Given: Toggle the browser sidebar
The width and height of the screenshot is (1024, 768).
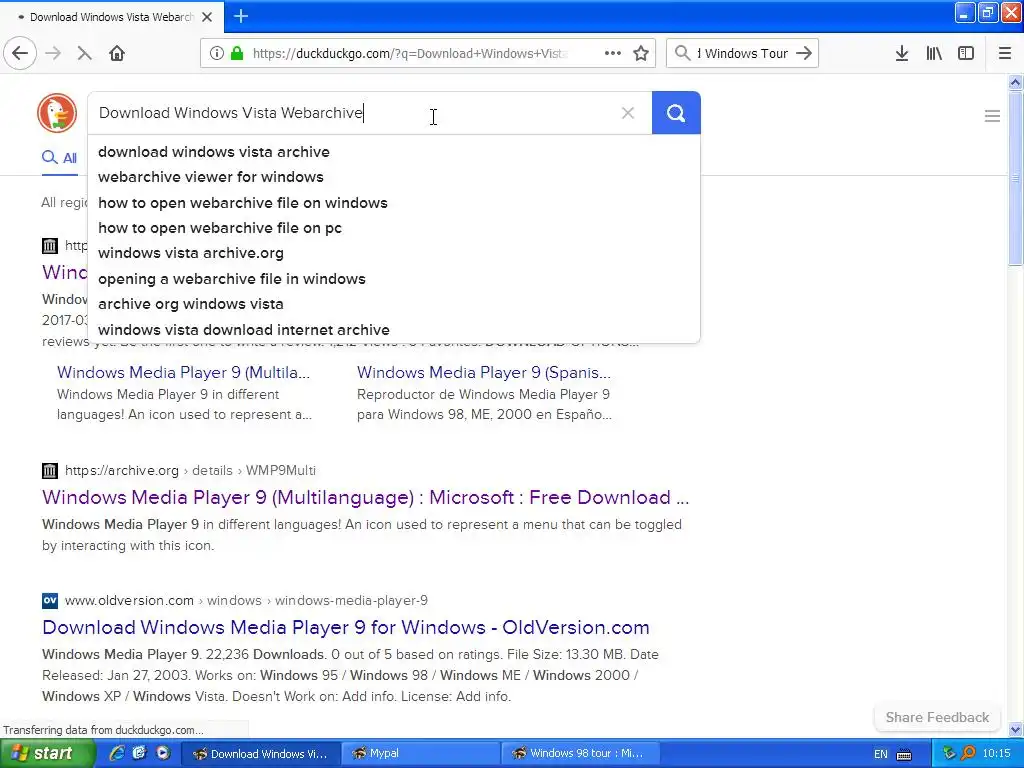Looking at the screenshot, I should (x=966, y=54).
